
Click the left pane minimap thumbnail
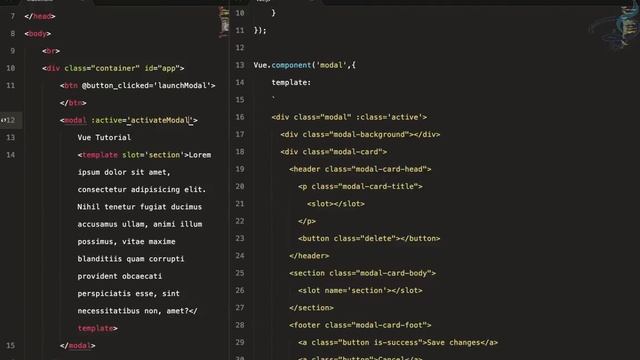click(224, 22)
